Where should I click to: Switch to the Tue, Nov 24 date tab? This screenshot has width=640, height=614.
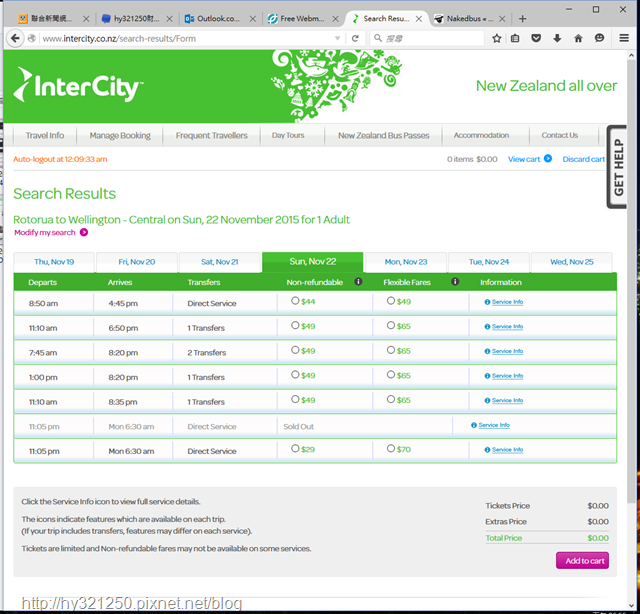click(489, 262)
